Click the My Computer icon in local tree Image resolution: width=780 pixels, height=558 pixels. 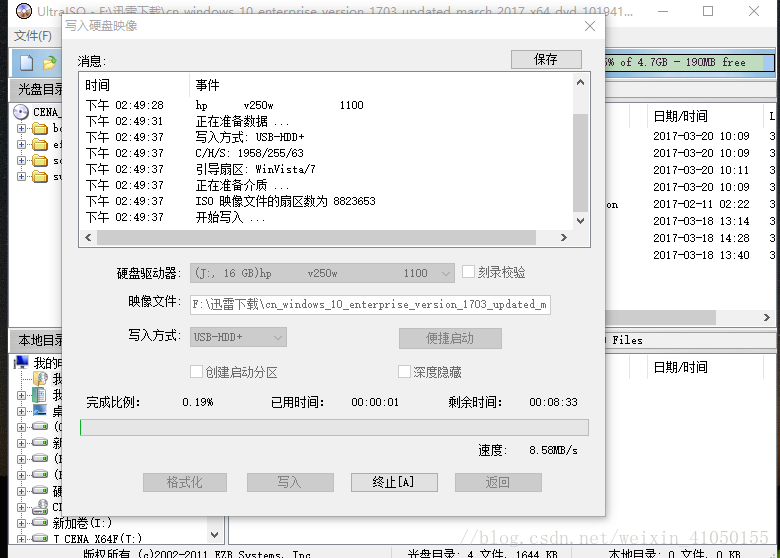pyautogui.click(x=21, y=362)
